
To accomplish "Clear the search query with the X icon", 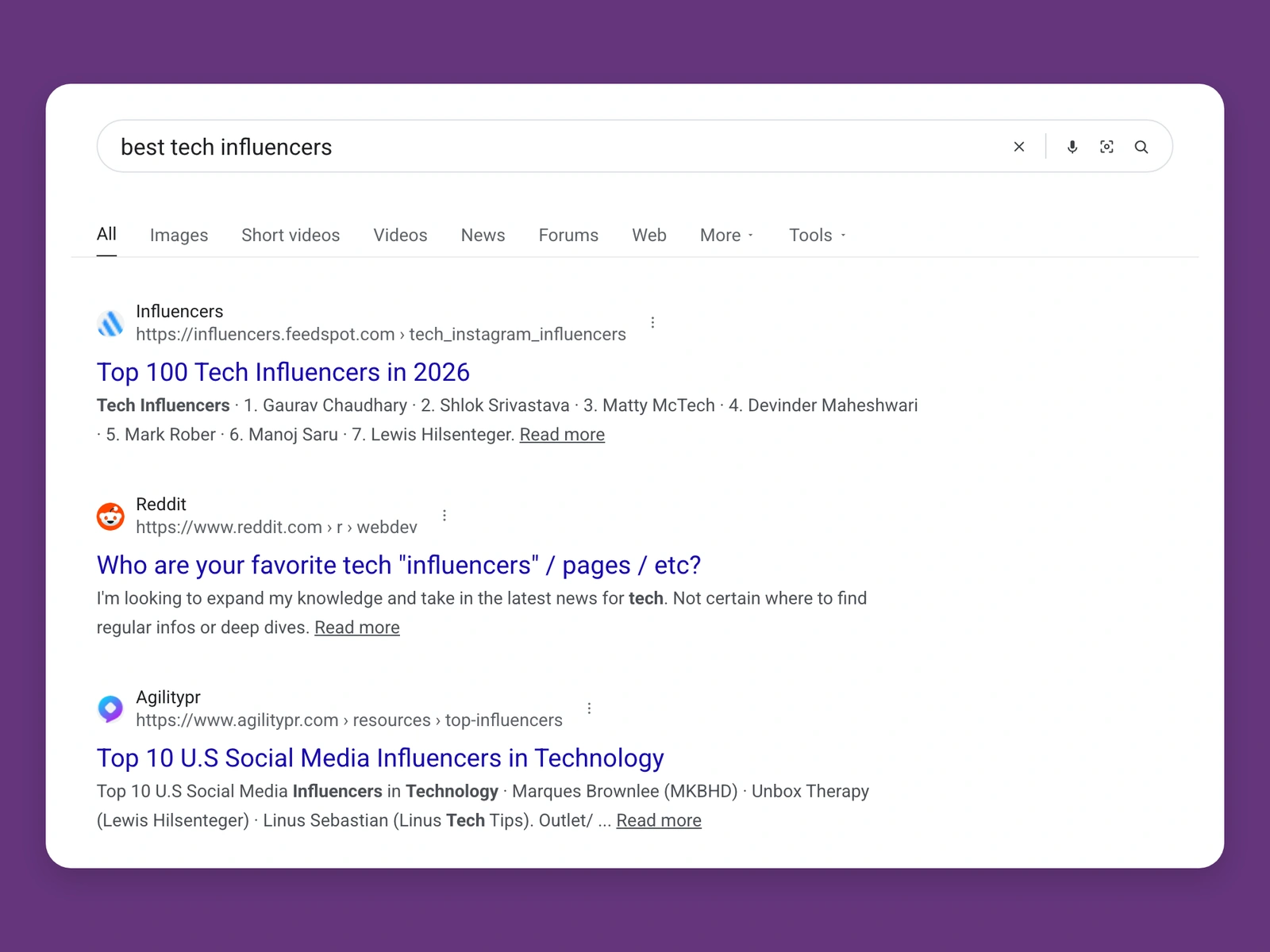I will [1019, 147].
